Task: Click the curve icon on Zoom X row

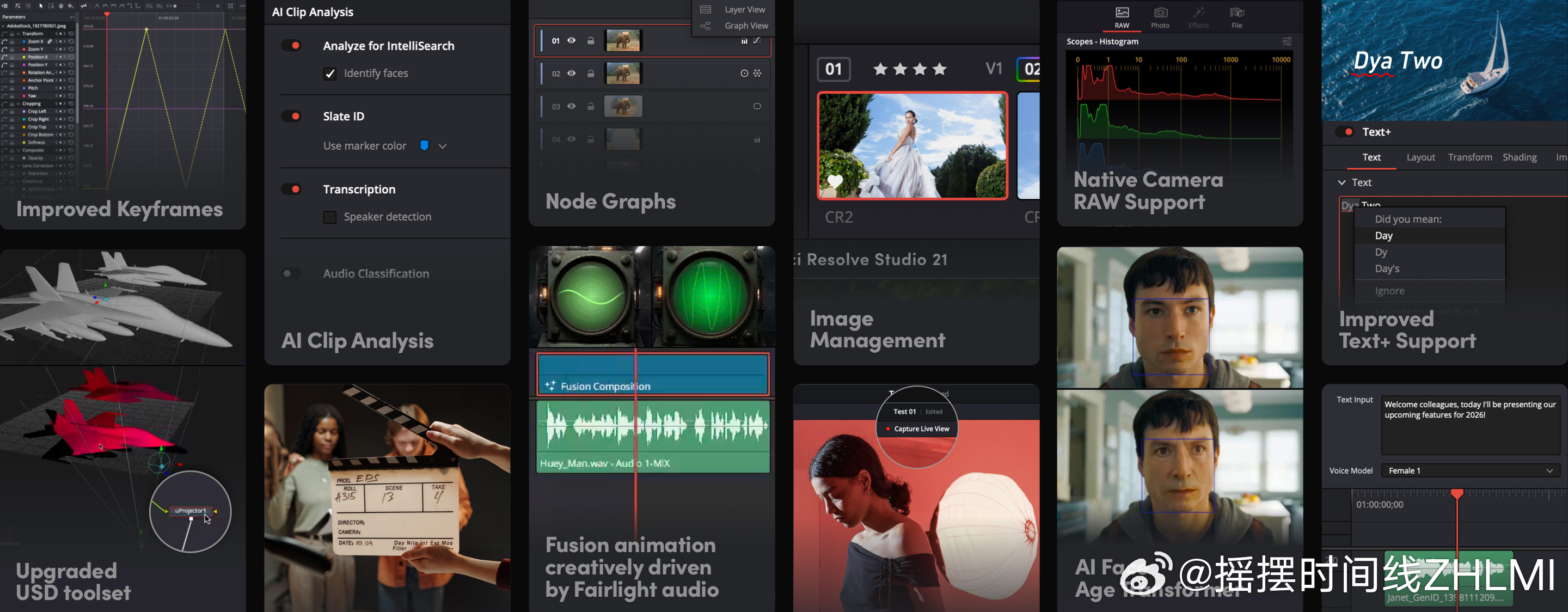Action: tap(4, 41)
